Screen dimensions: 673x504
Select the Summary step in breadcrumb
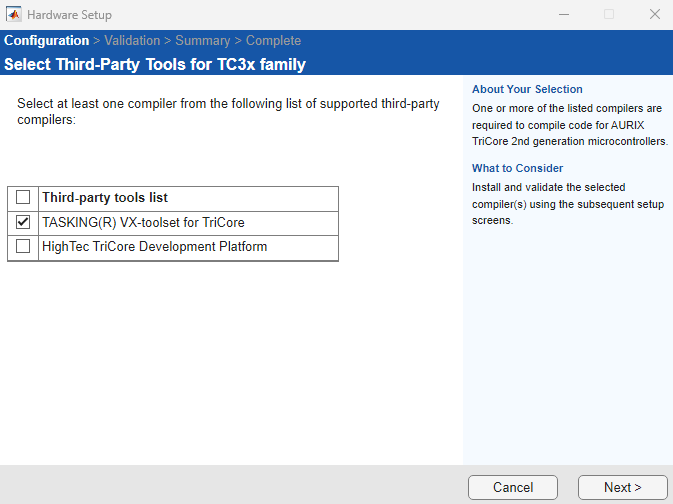[x=202, y=41]
